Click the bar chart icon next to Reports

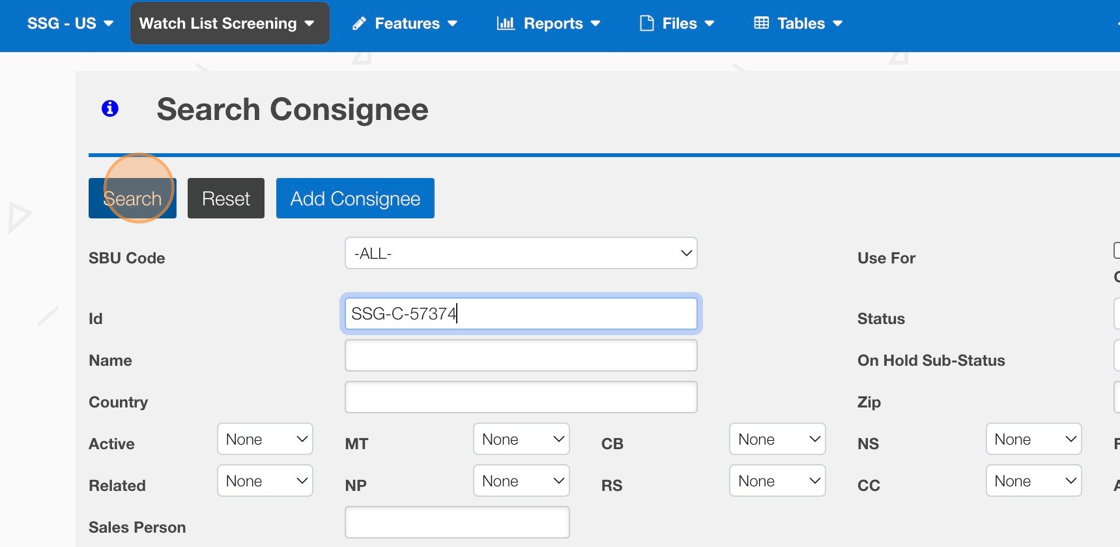click(505, 23)
